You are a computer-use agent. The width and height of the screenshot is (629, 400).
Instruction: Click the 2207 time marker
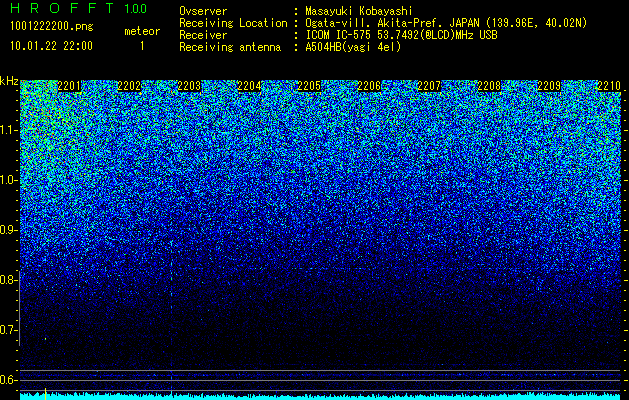429,86
